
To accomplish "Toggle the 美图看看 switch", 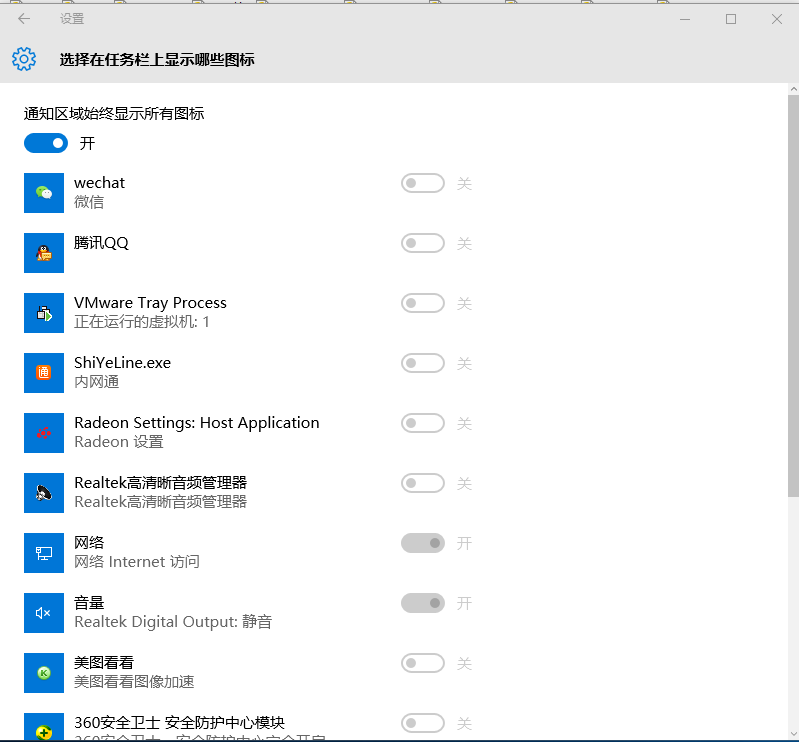I will [422, 663].
